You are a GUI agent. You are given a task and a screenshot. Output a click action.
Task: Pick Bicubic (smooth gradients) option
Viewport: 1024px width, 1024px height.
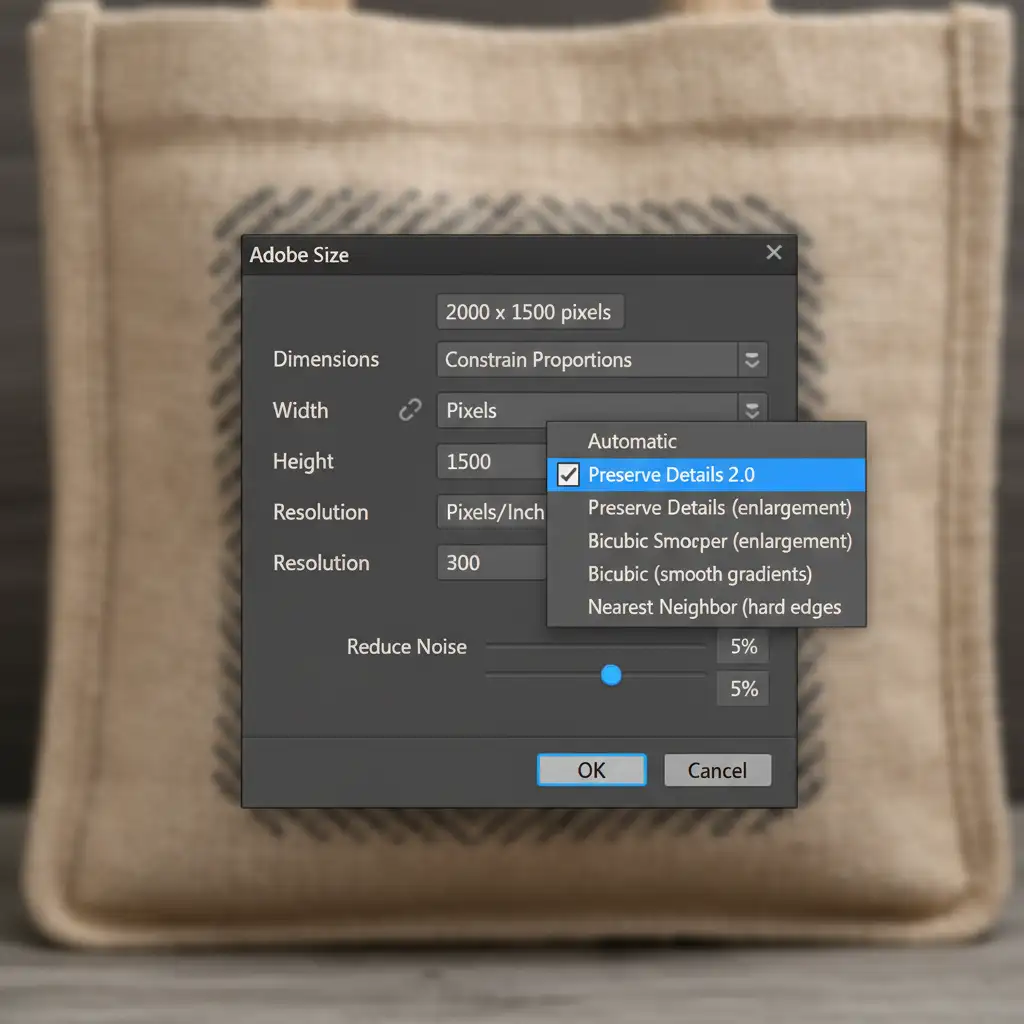[x=699, y=574]
